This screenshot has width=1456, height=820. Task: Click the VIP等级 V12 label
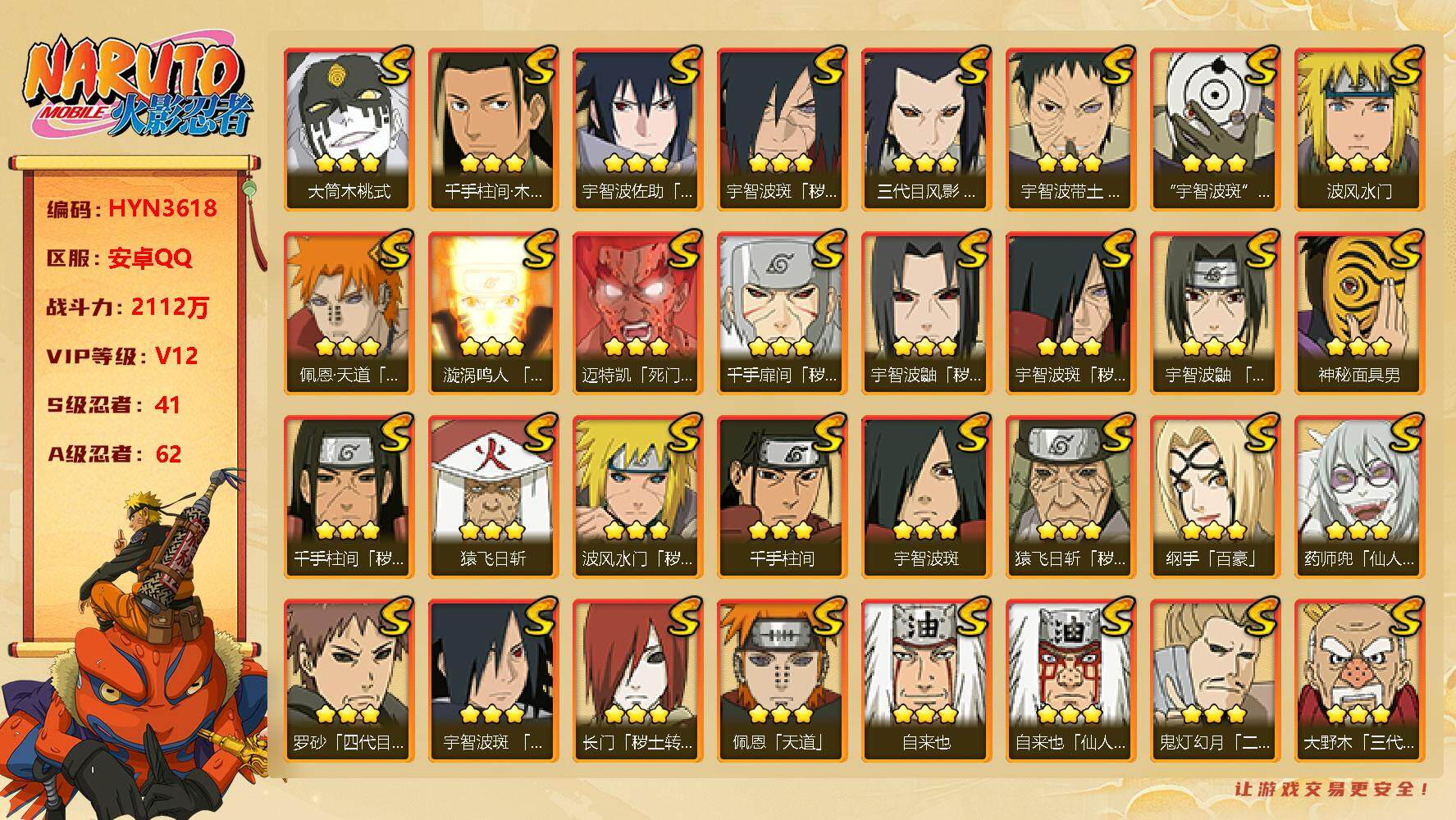pos(122,356)
